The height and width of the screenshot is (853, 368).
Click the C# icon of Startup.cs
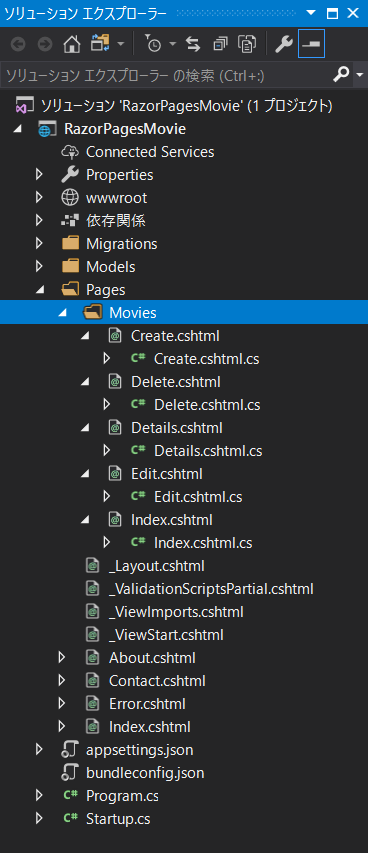70,818
